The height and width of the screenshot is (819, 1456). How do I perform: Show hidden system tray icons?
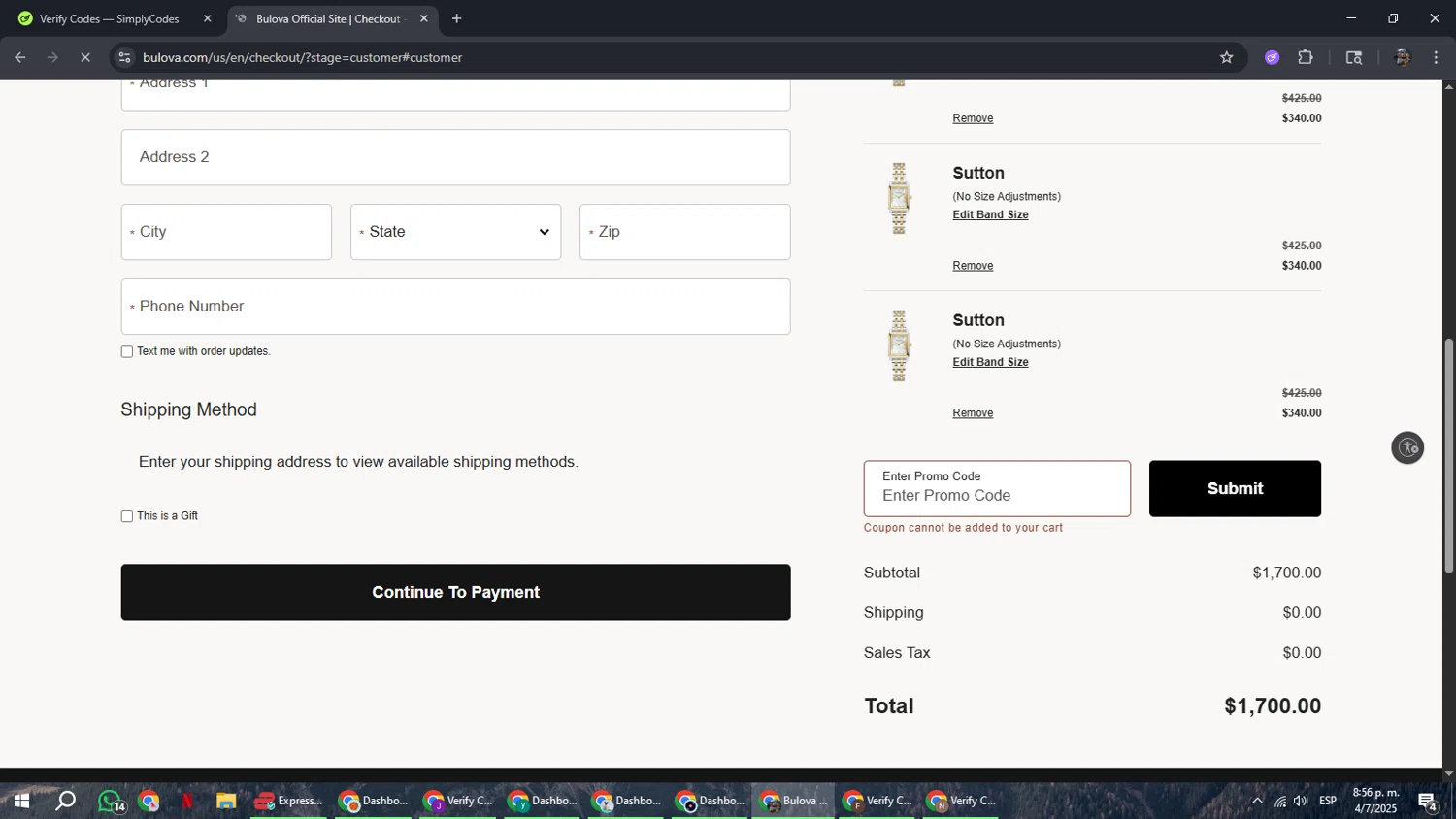point(1257,801)
